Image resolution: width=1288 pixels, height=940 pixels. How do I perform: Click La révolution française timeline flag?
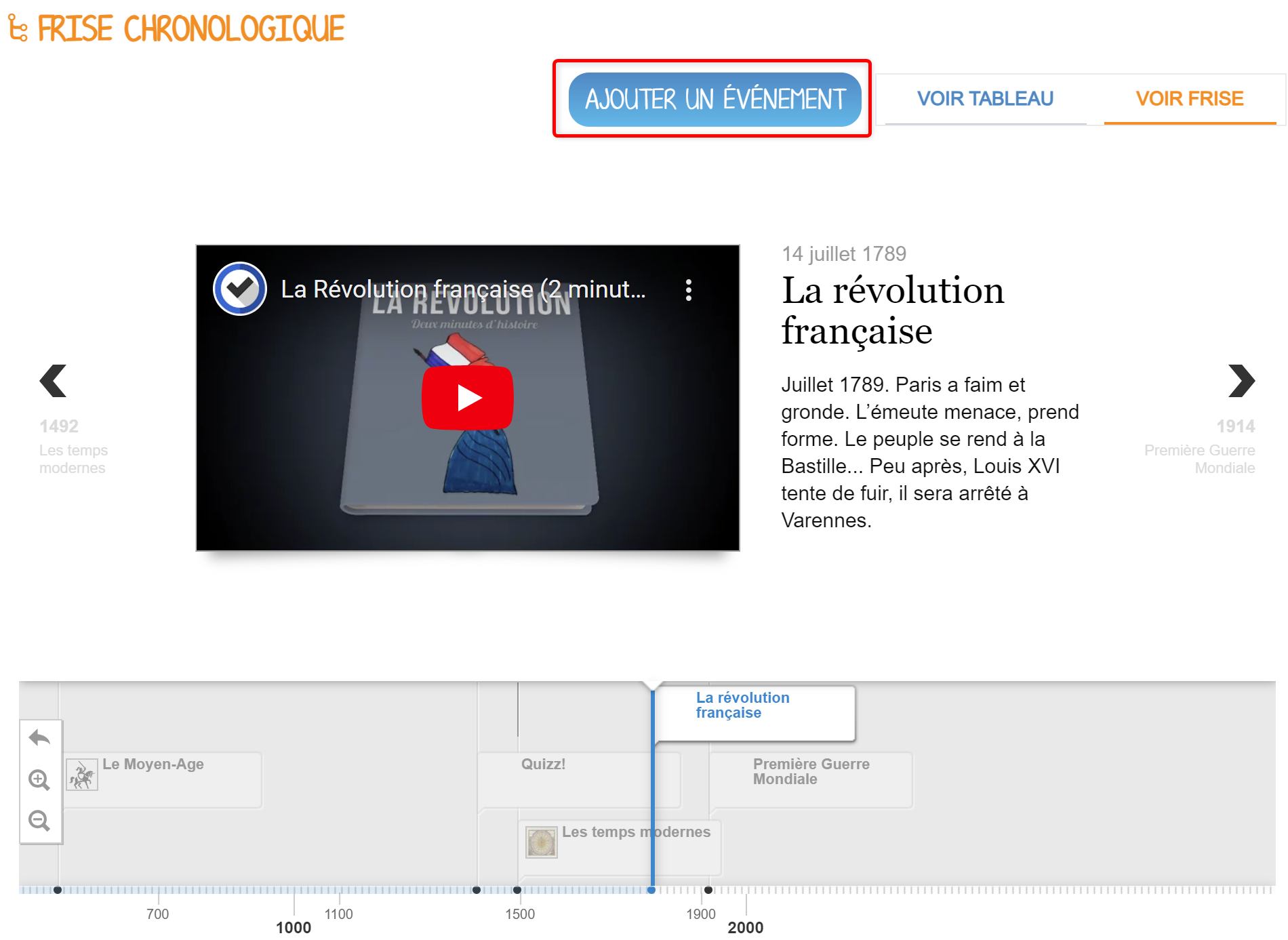[742, 706]
